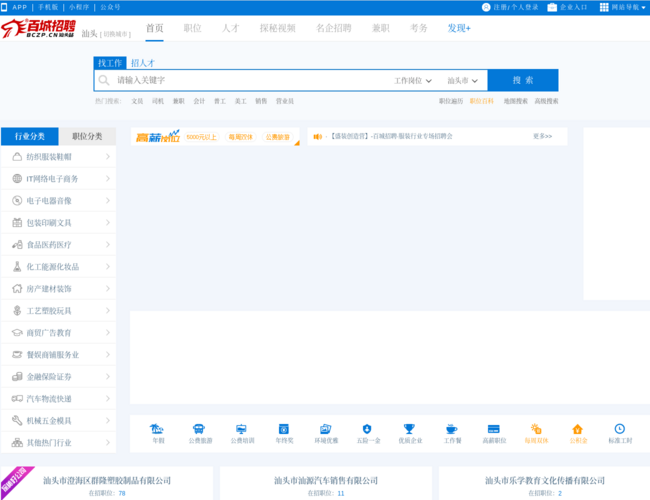This screenshot has width=650, height=500.
Task: Click hot search keyword 会计
Action: pyautogui.click(x=199, y=101)
